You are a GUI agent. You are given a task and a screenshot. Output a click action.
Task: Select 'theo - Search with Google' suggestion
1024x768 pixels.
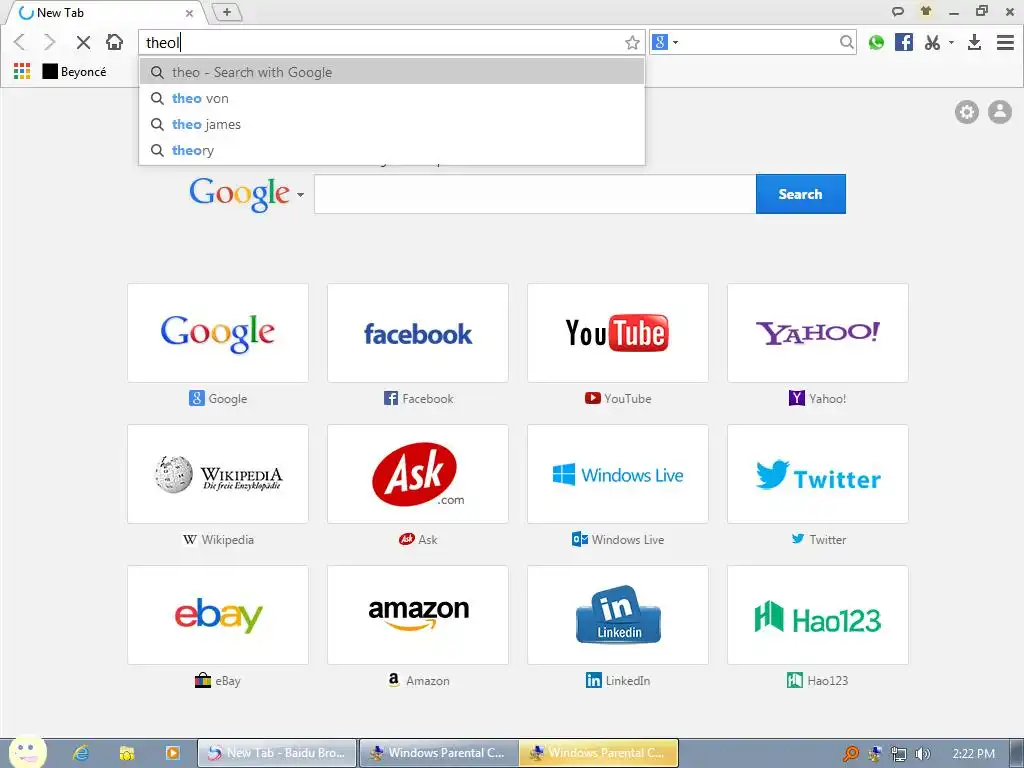point(392,72)
